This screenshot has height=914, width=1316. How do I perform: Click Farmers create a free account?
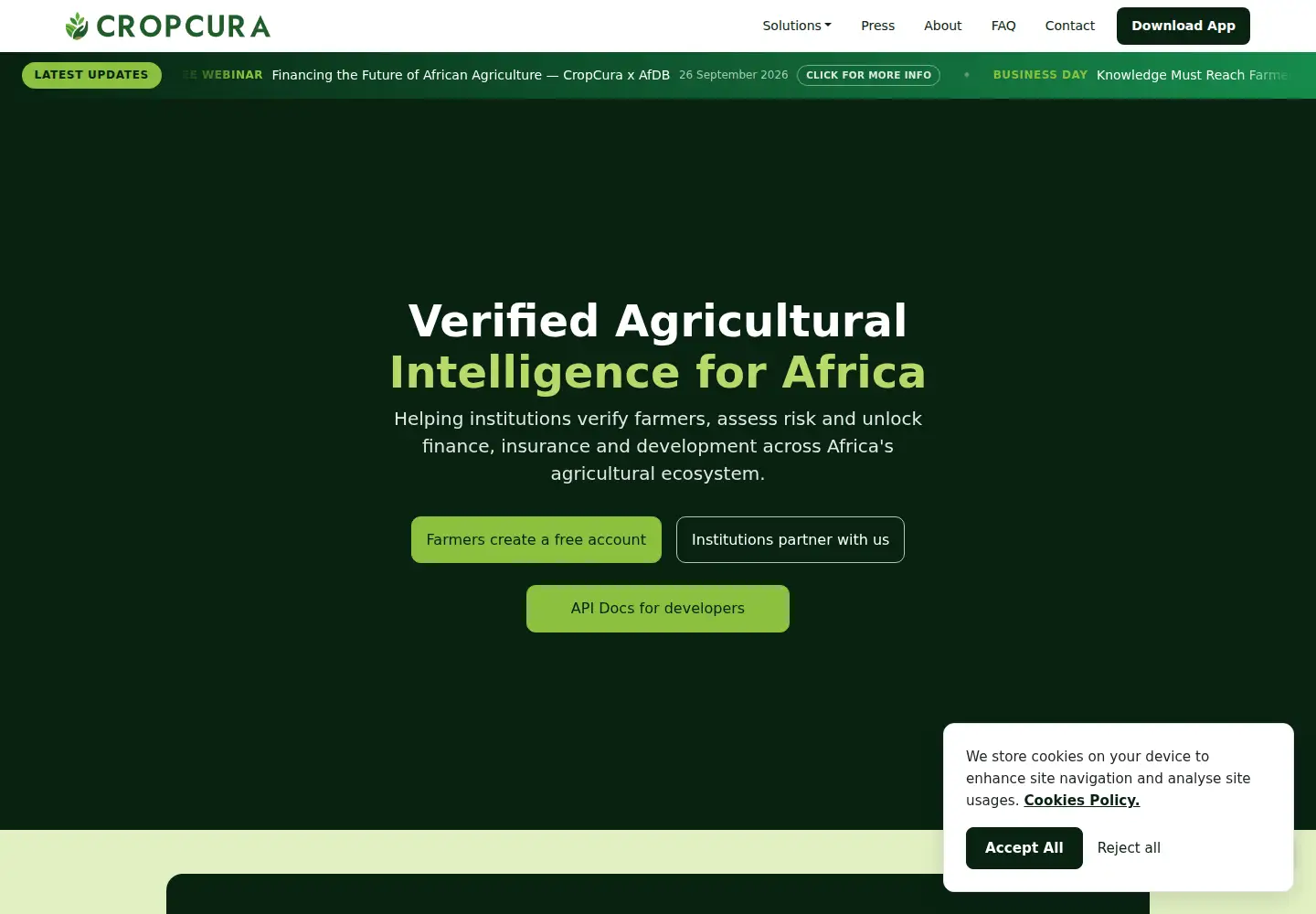point(536,539)
